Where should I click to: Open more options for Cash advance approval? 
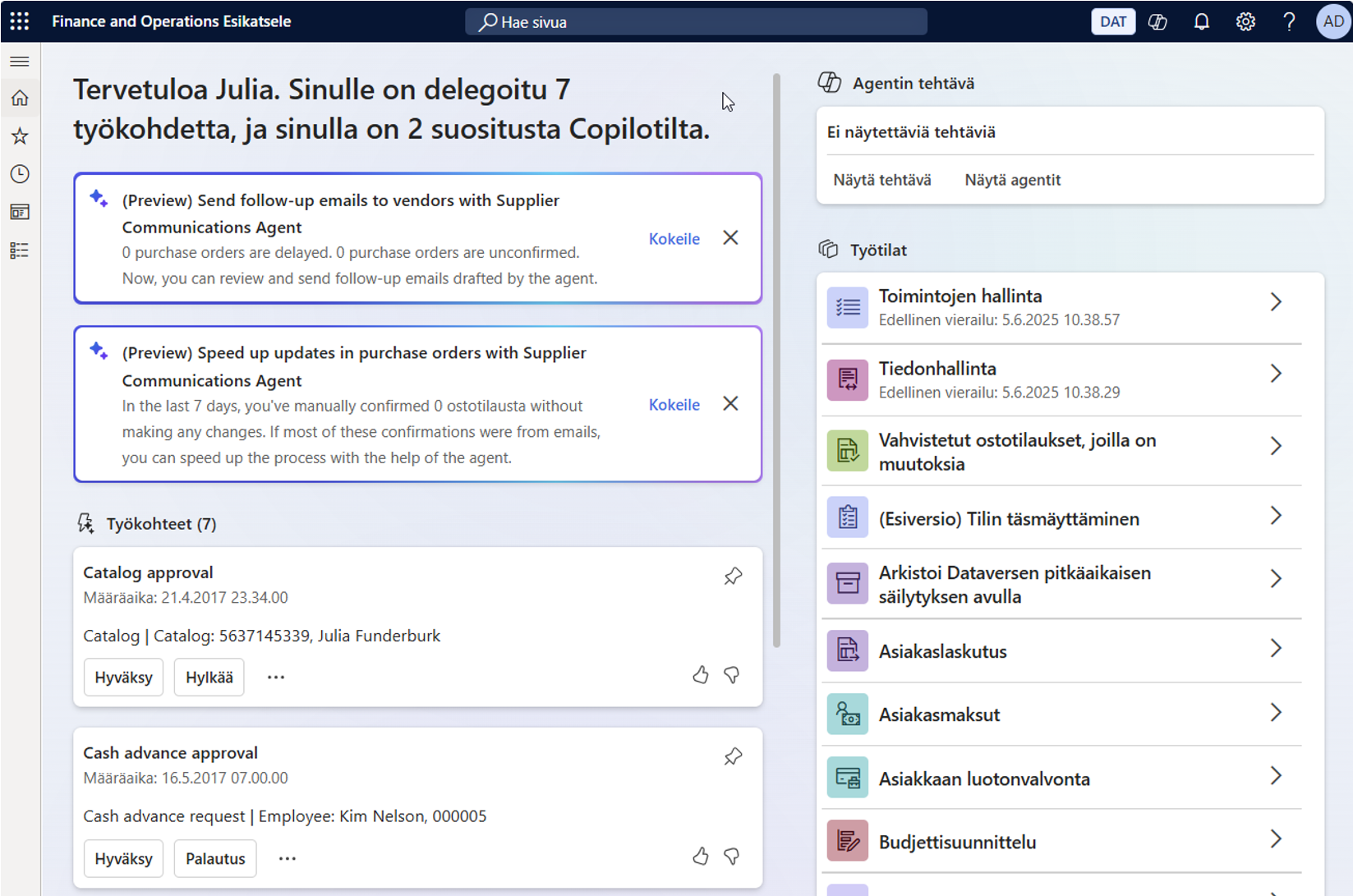(287, 859)
